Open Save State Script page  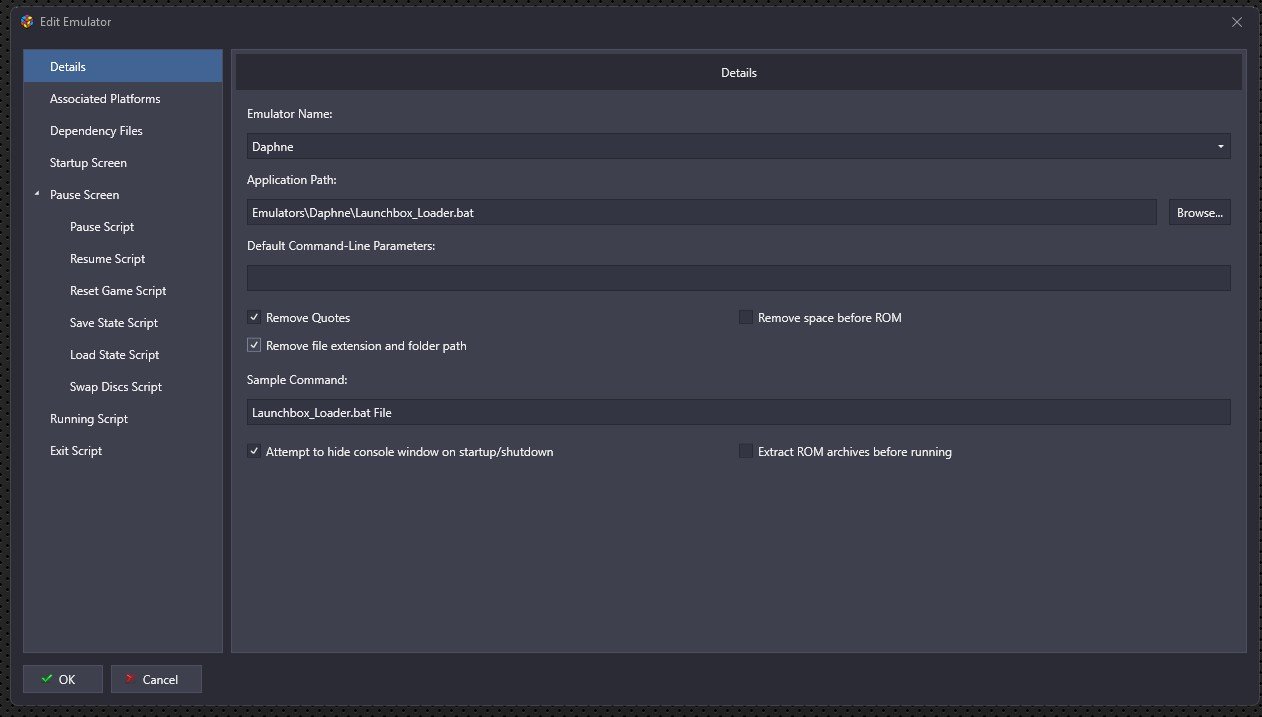click(x=113, y=323)
